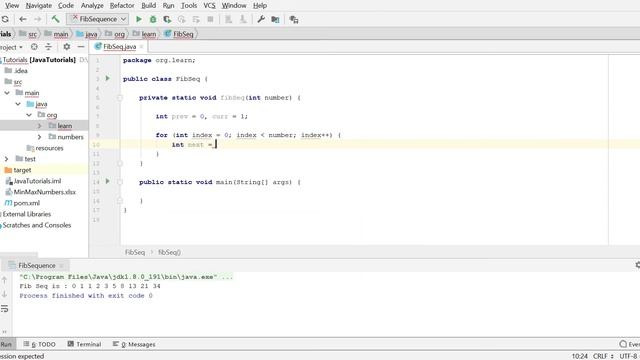Screen dimensions: 640x360
Task: Open the Event Log button
Action: (x=629, y=344)
